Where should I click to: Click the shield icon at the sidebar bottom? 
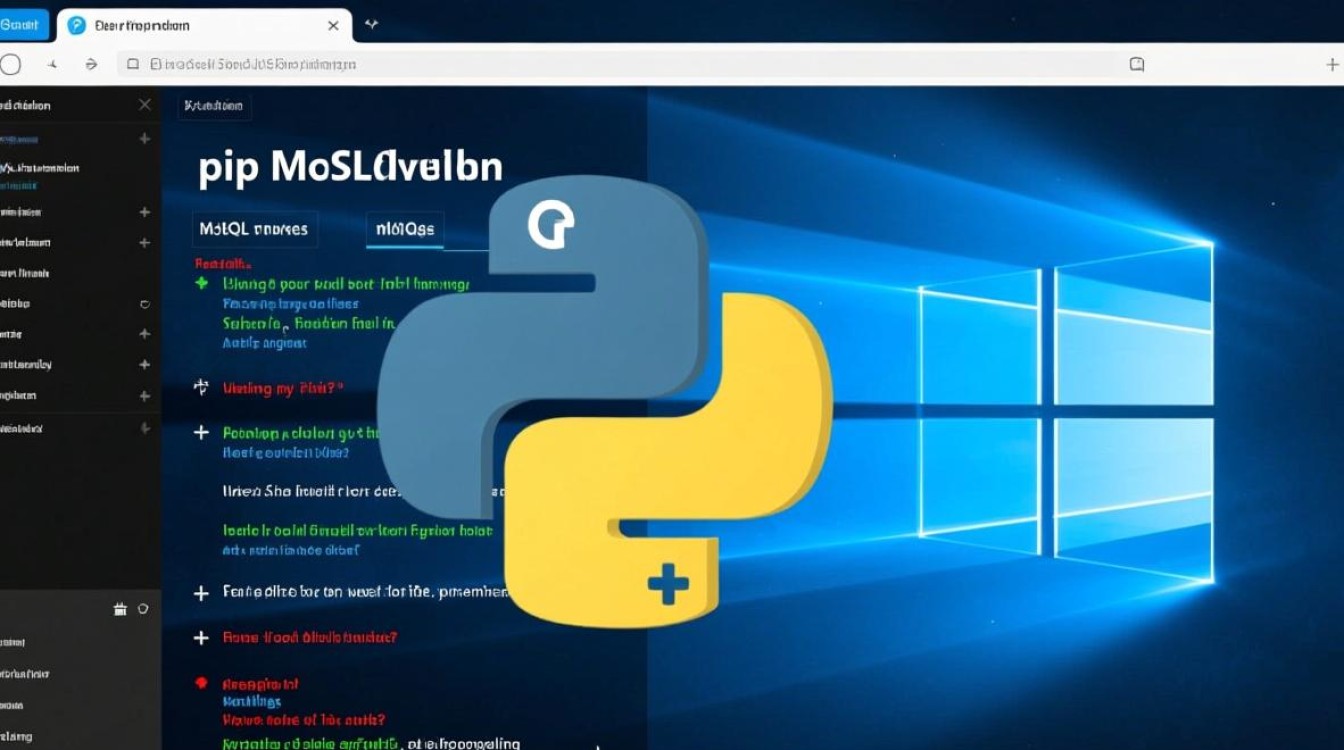tap(143, 608)
